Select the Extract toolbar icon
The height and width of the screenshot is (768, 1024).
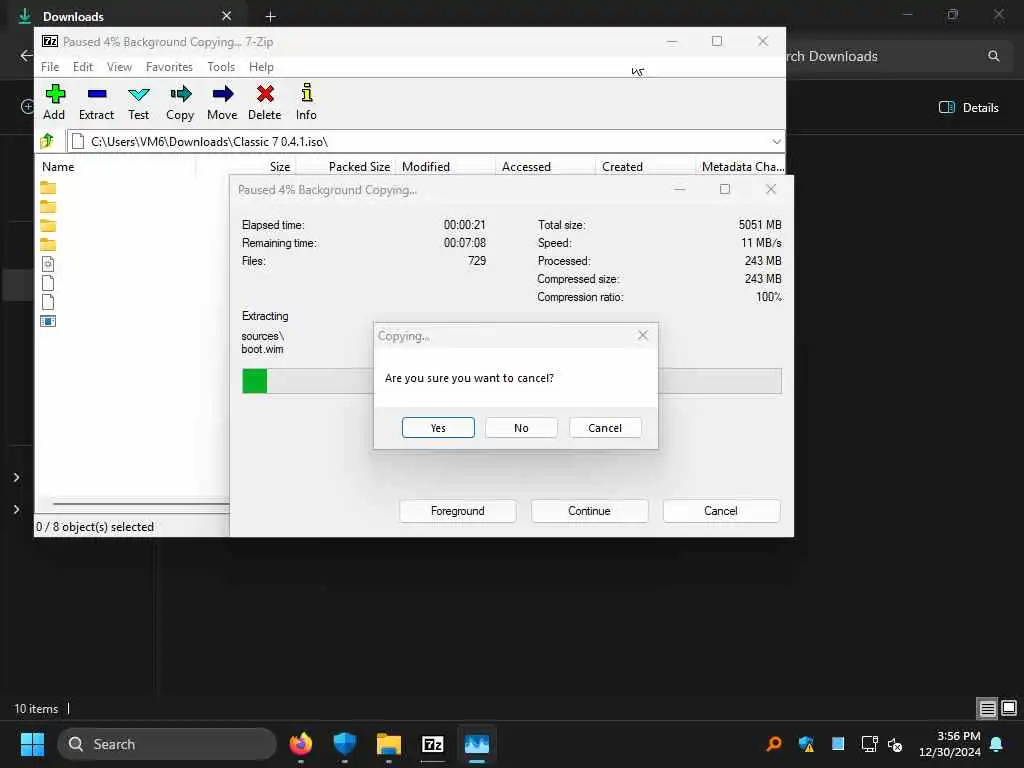[x=97, y=95]
